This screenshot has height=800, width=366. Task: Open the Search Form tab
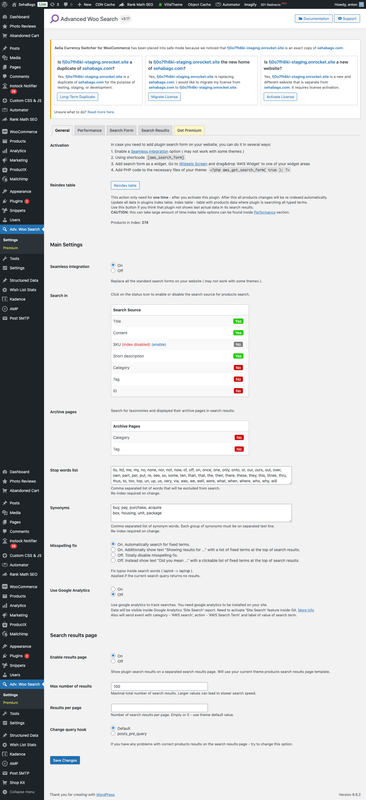(121, 131)
